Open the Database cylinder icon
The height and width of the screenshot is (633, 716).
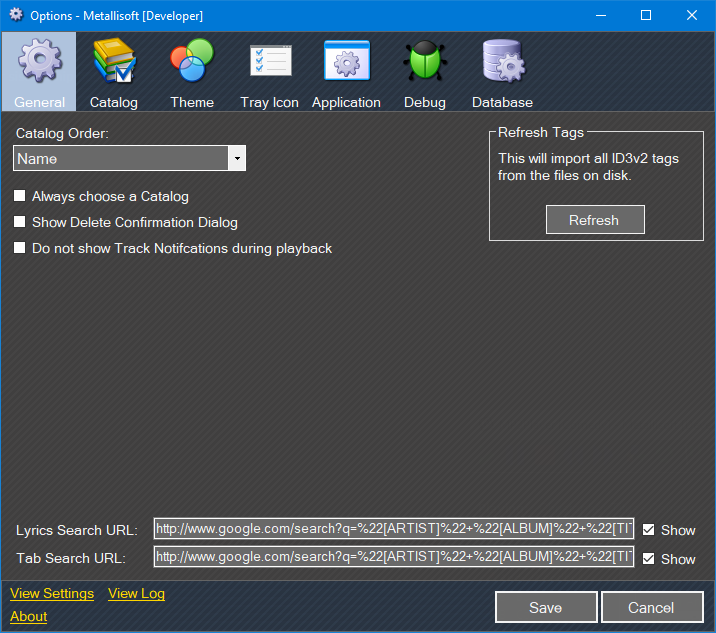point(502,64)
